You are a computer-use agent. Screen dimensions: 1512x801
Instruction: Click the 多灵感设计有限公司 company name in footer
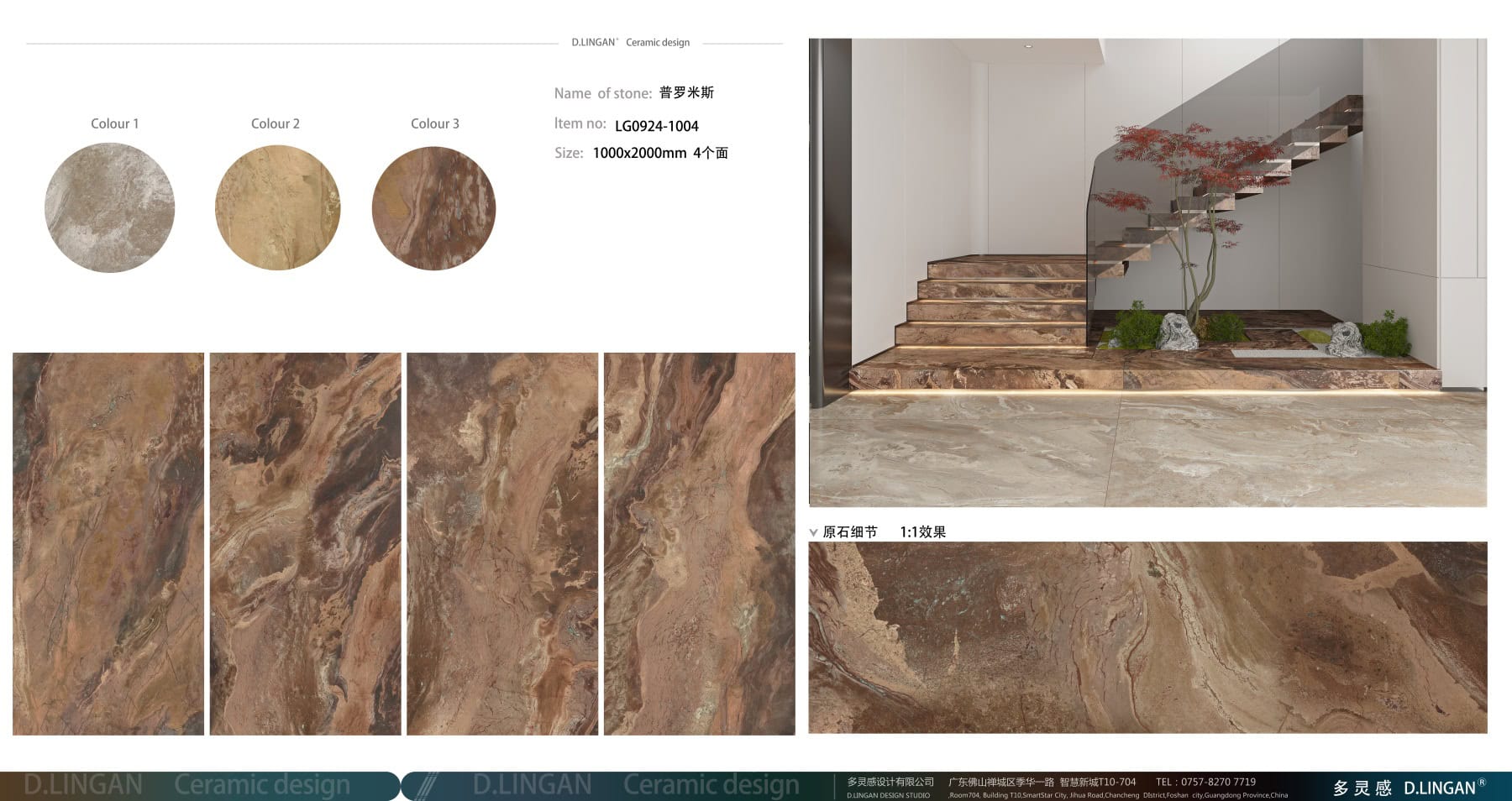tap(890, 782)
